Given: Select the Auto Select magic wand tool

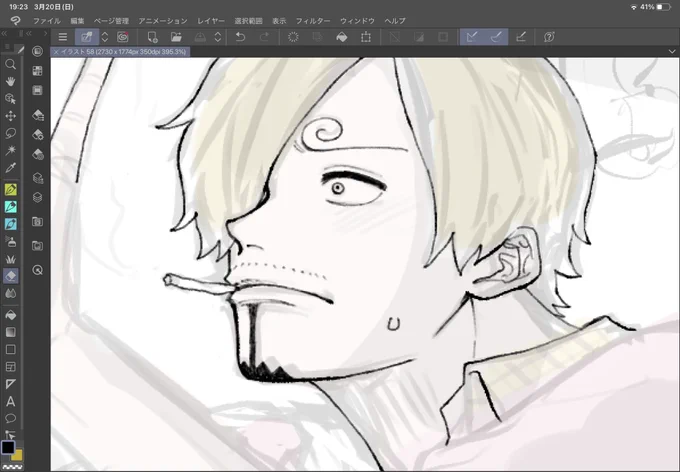Looking at the screenshot, I should click(x=10, y=150).
